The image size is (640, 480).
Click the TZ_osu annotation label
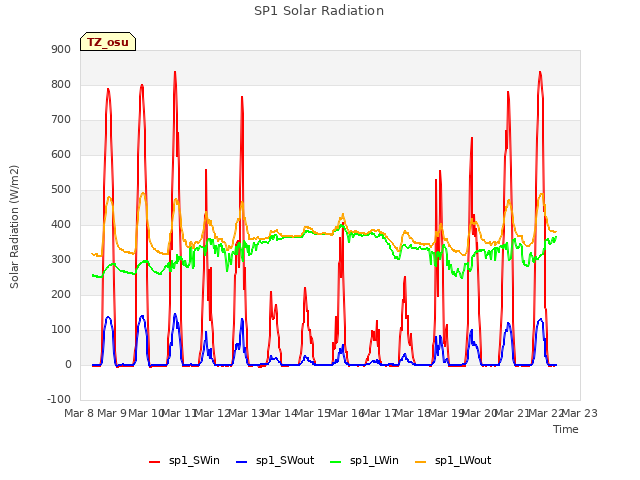[x=108, y=42]
